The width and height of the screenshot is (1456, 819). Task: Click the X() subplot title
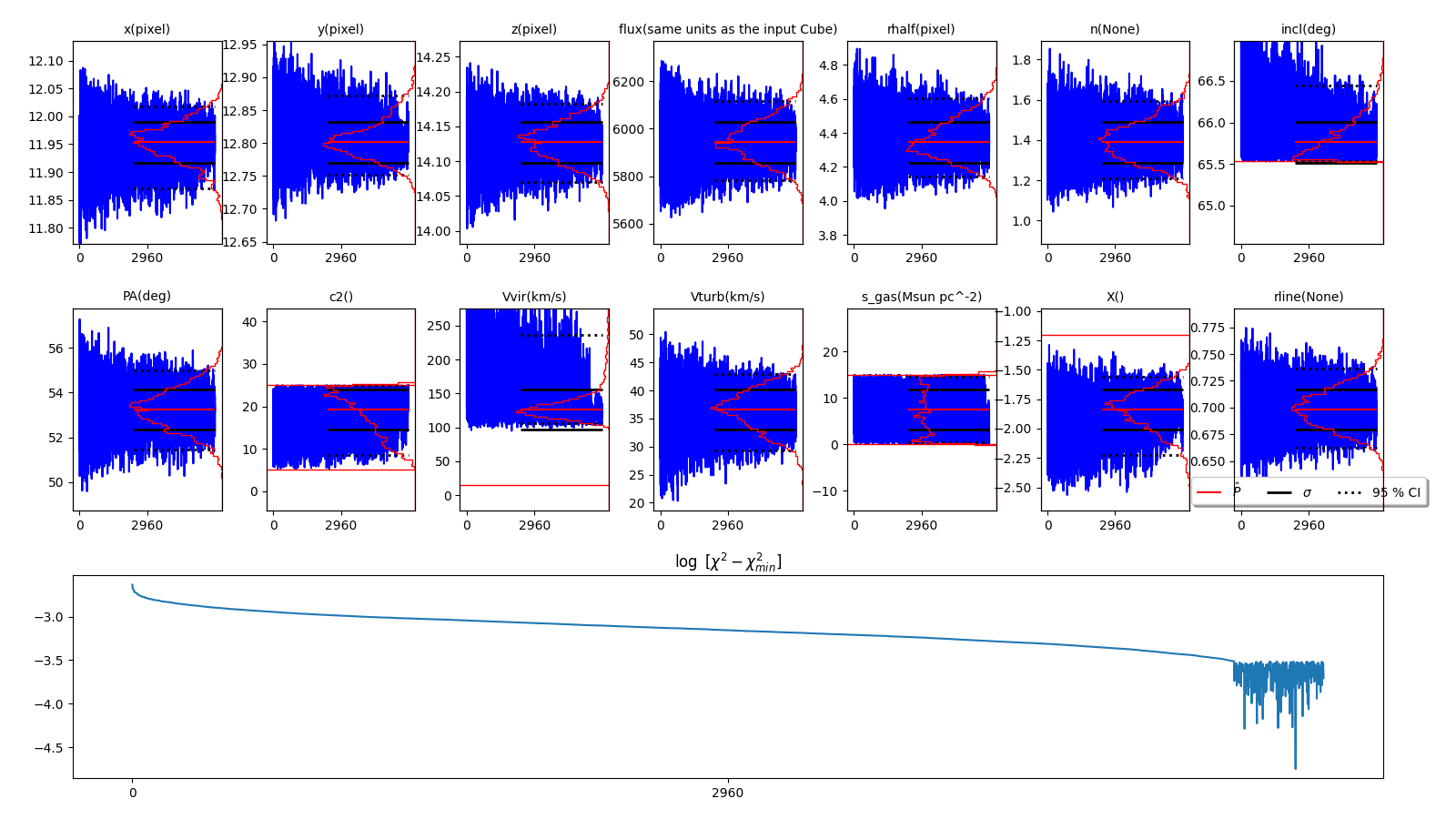pos(1115,297)
